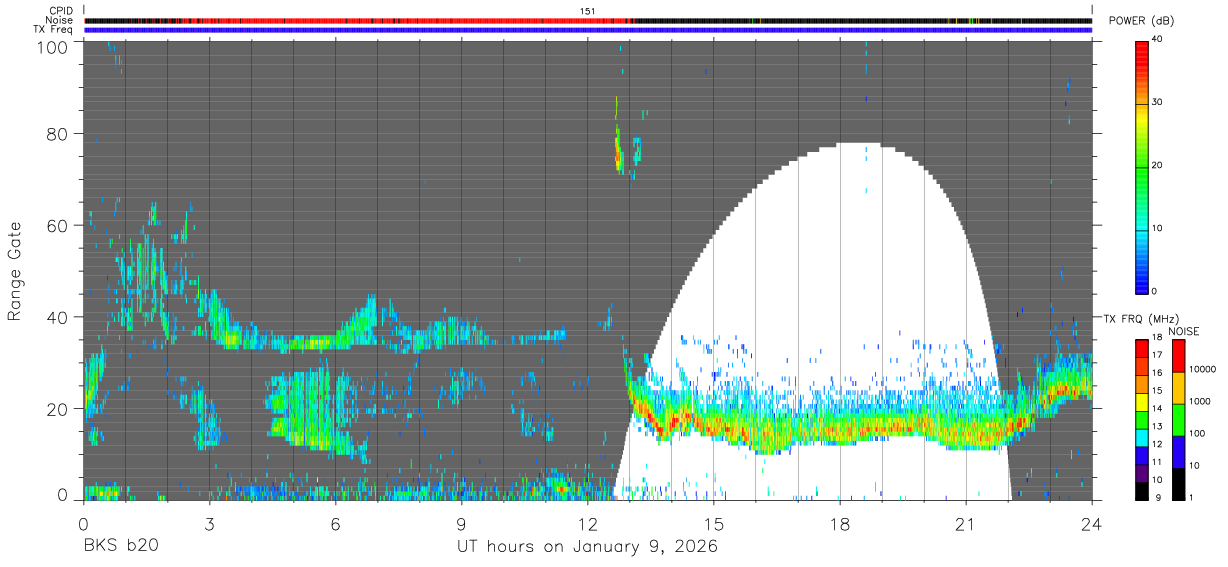Click the green 13–14 MHz TX FRQ swatch

(1142, 419)
